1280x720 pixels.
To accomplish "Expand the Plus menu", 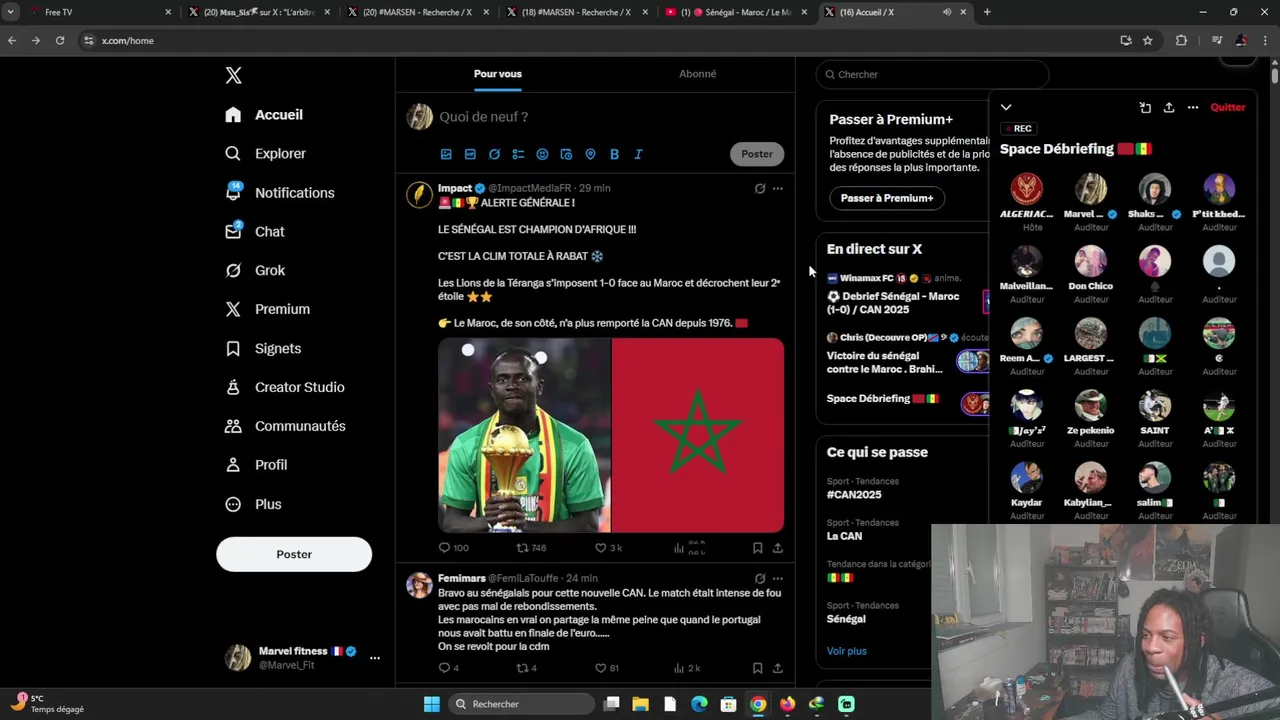I will click(x=253, y=504).
